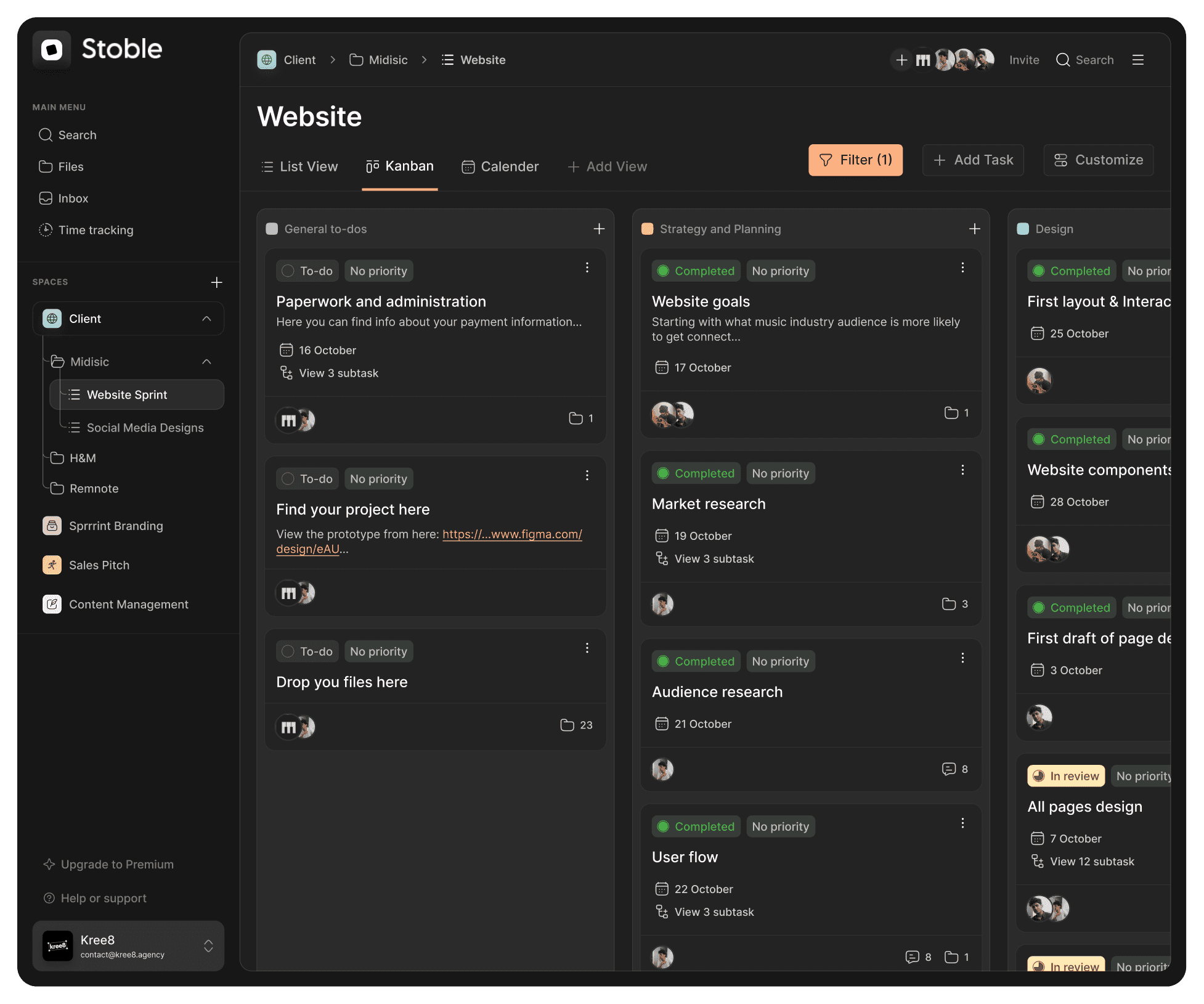1204x1004 pixels.
Task: Open the hamburger menu at top right
Action: 1138,60
